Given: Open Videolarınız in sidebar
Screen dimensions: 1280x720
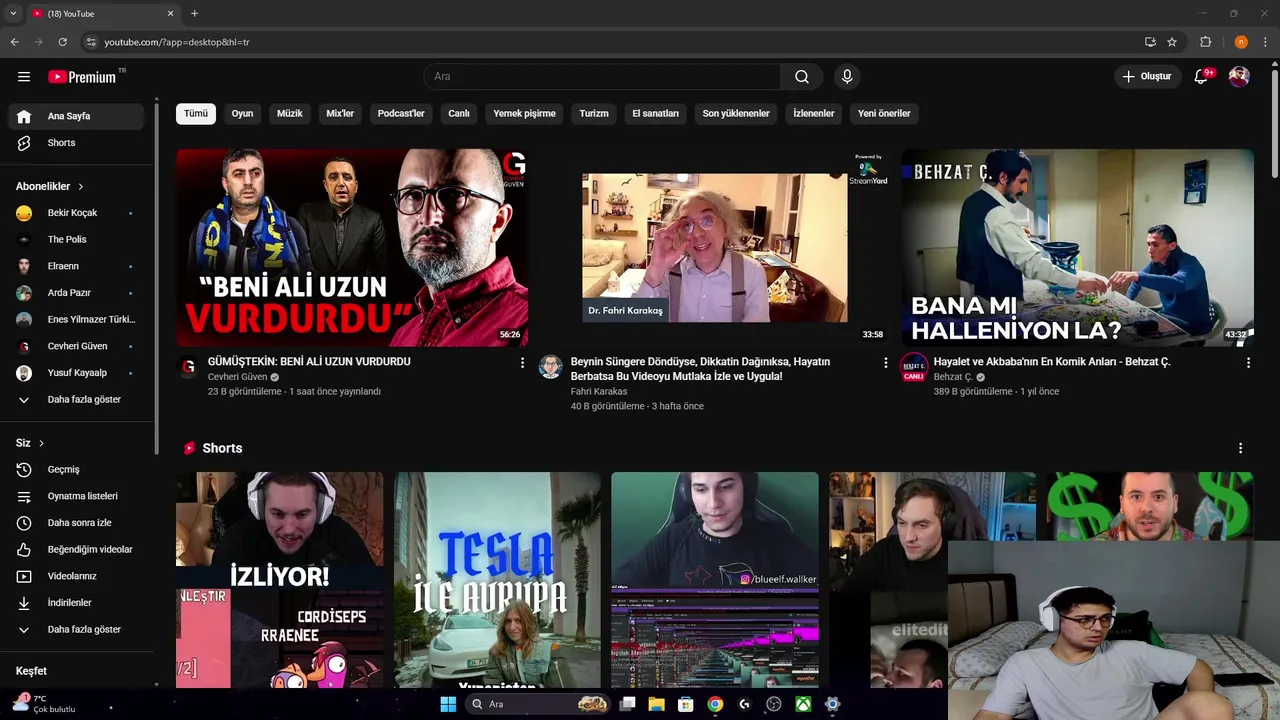Looking at the screenshot, I should coord(76,576).
